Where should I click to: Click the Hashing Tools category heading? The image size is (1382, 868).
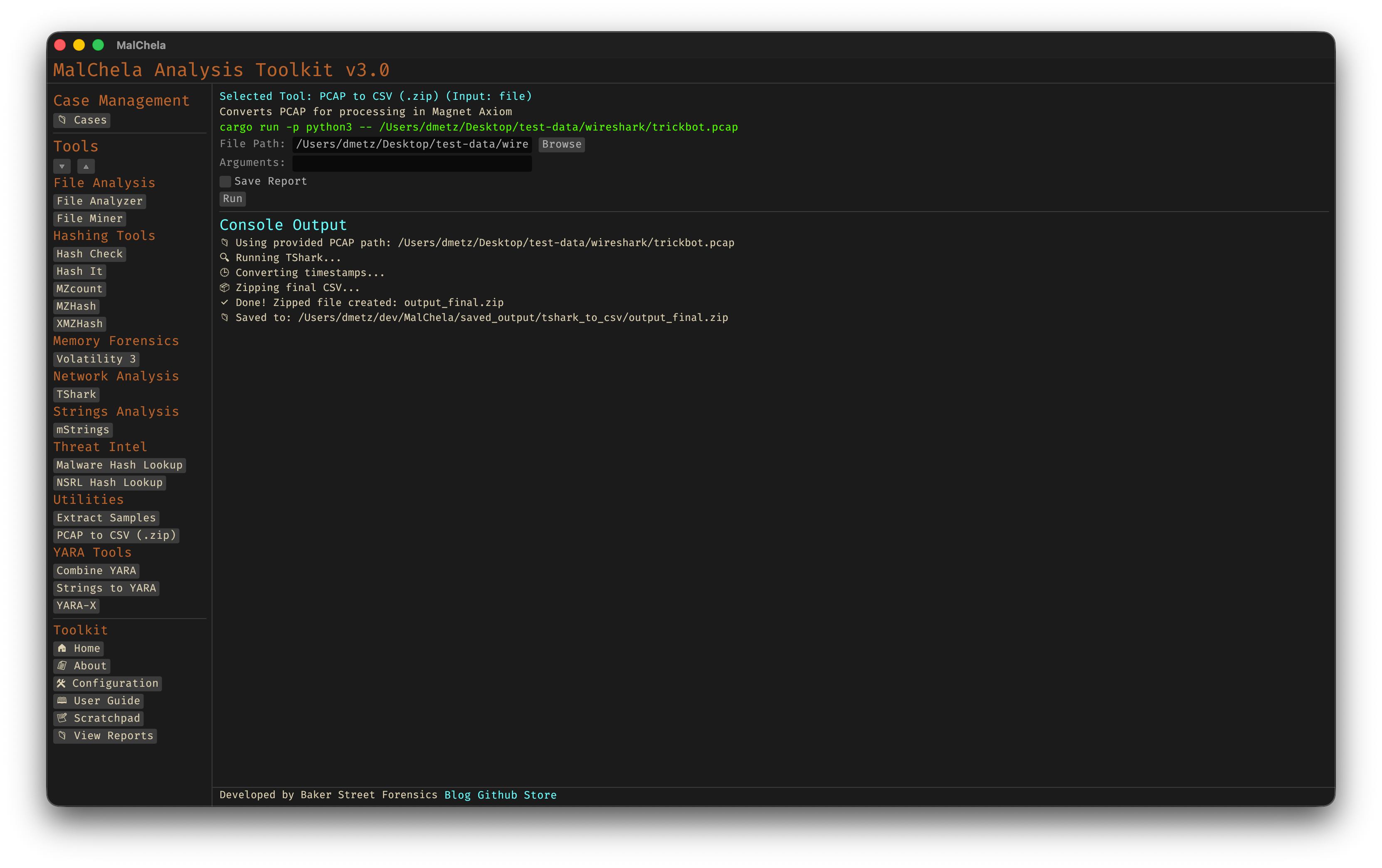pyautogui.click(x=104, y=236)
